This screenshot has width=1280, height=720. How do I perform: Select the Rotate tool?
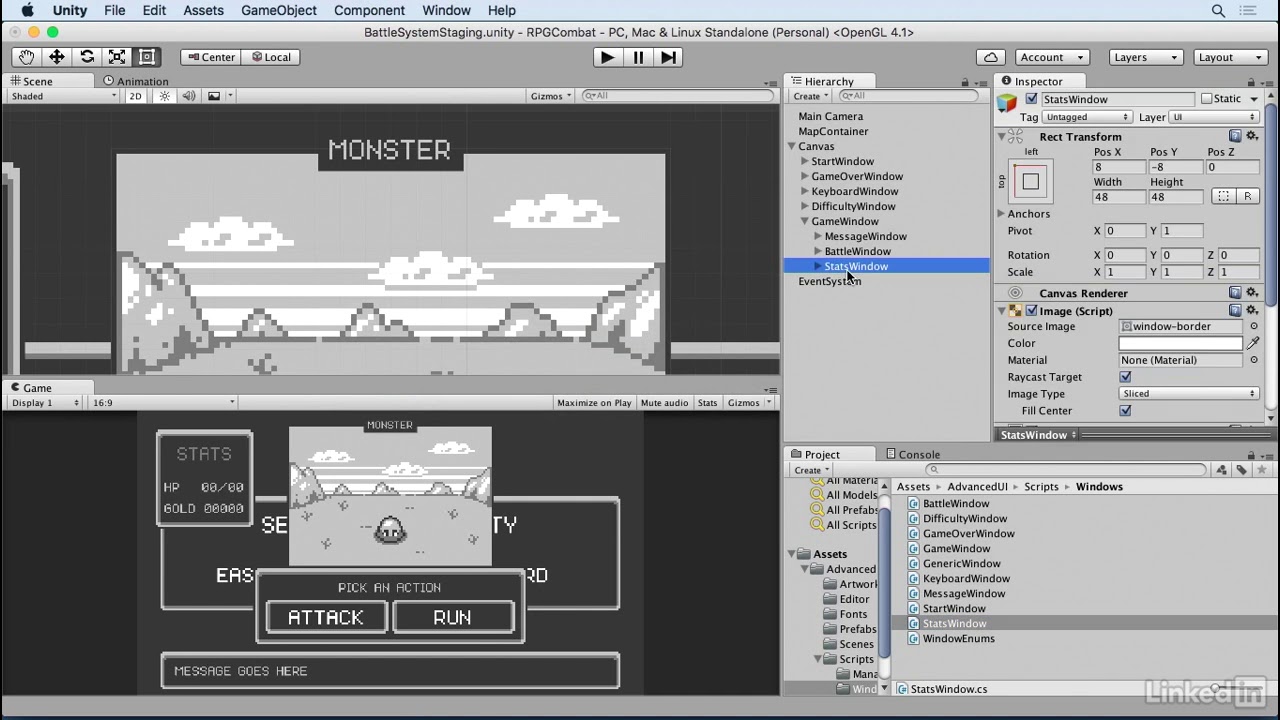(87, 57)
